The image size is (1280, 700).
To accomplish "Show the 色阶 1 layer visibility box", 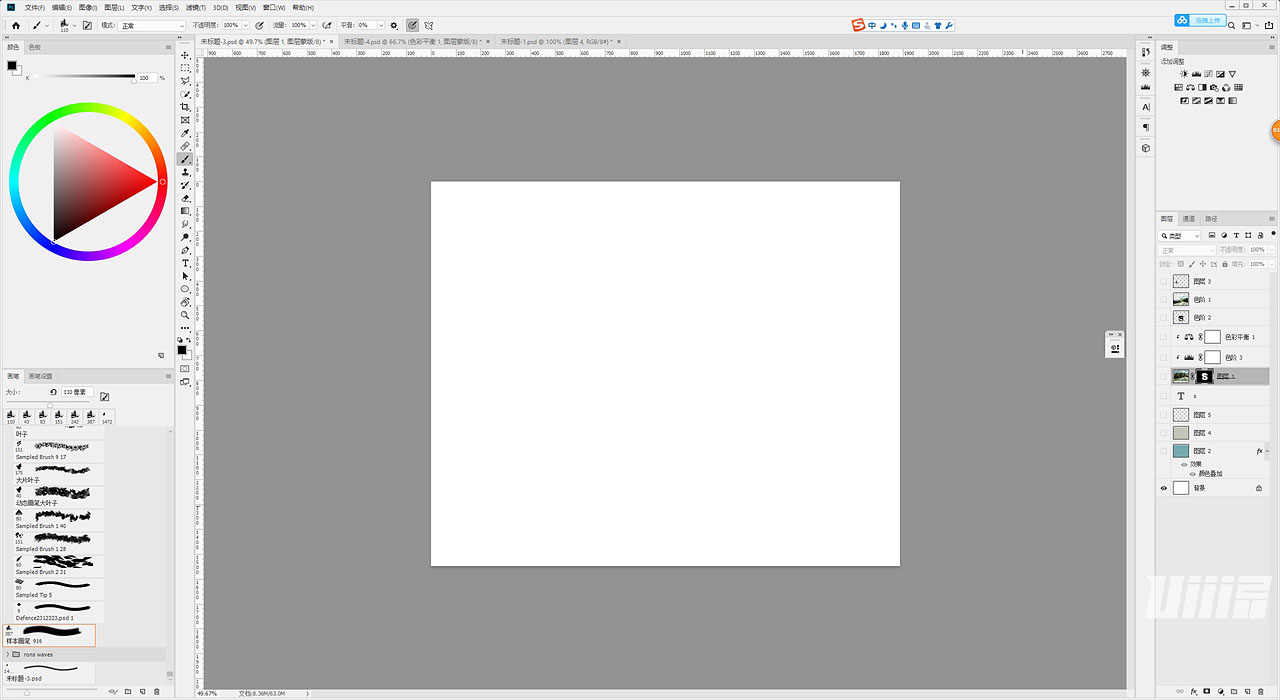I will 1163,299.
